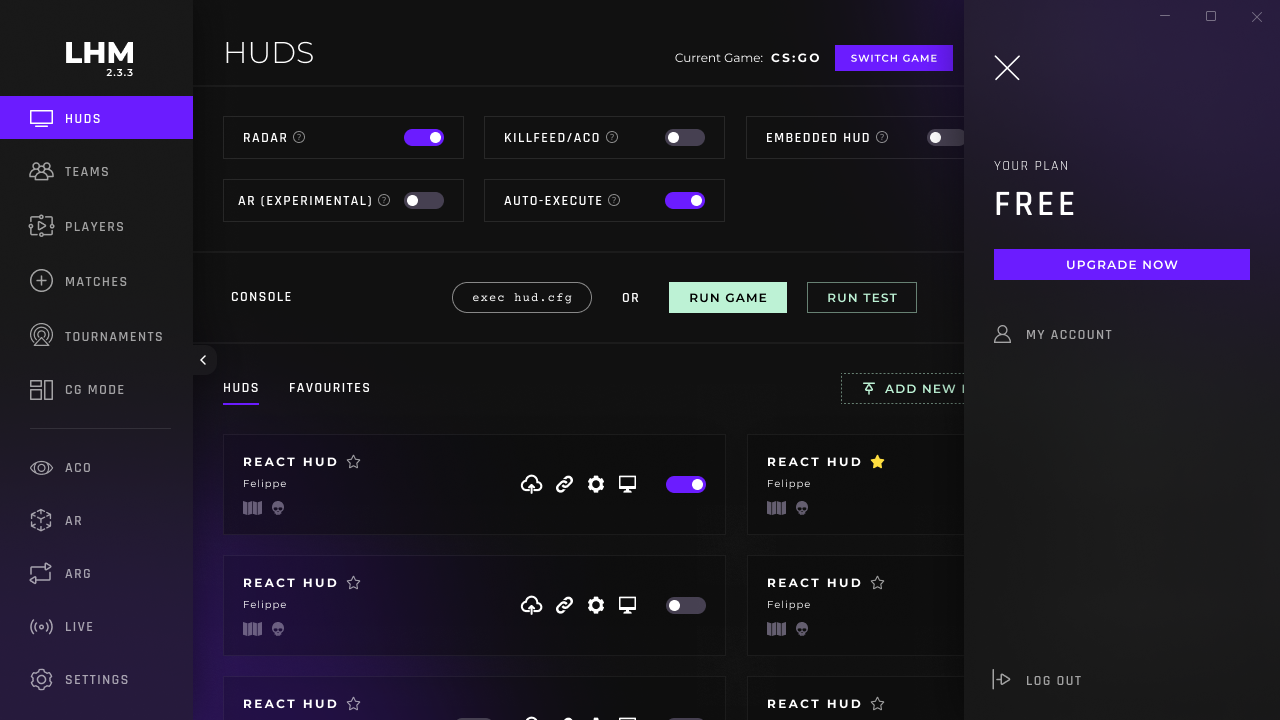Click the upload cloud icon on first React HUD
1280x720 pixels.
click(532, 485)
